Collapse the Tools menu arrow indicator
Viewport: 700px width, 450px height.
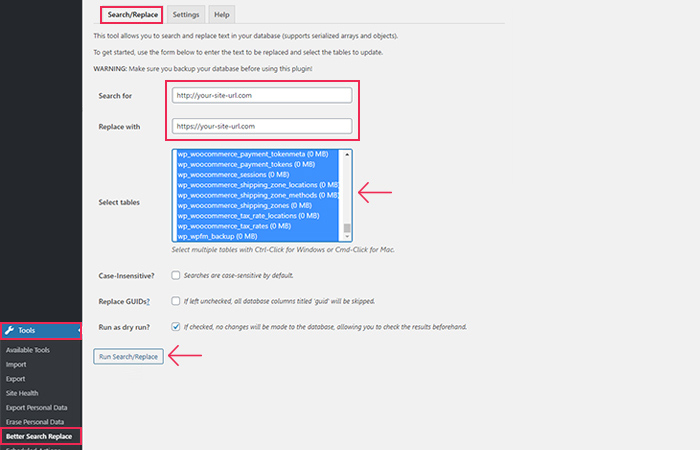[80, 330]
